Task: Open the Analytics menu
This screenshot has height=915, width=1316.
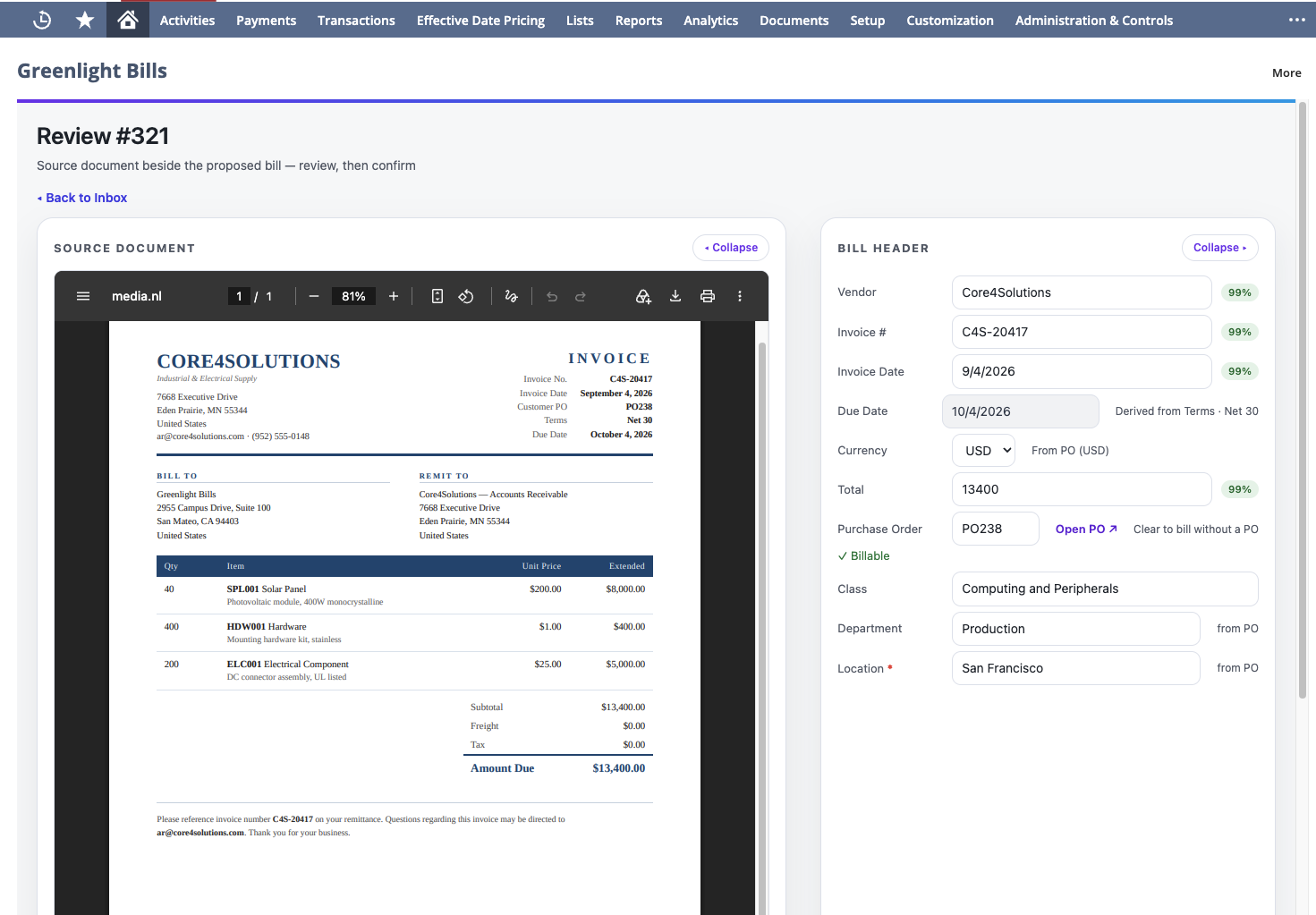Action: pyautogui.click(x=710, y=20)
